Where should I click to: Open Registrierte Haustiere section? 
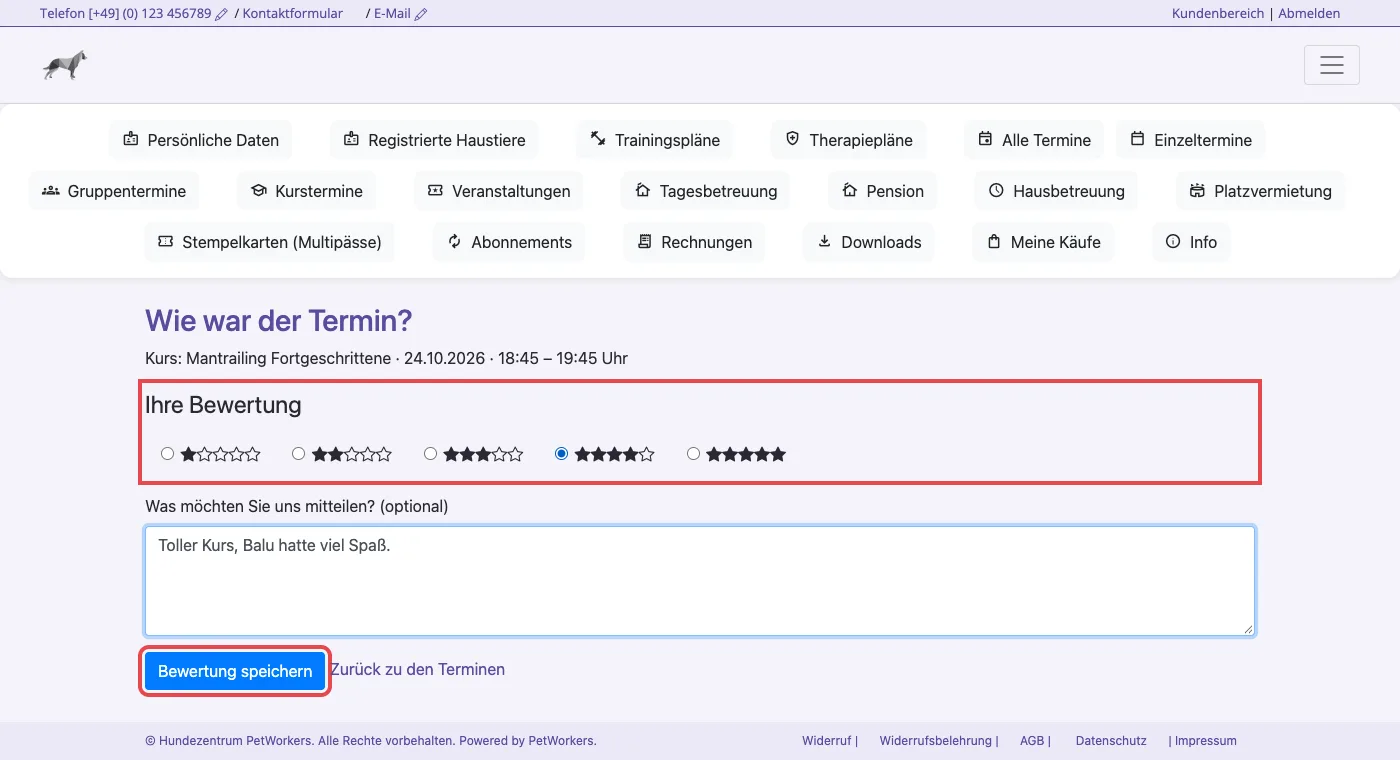pos(434,140)
